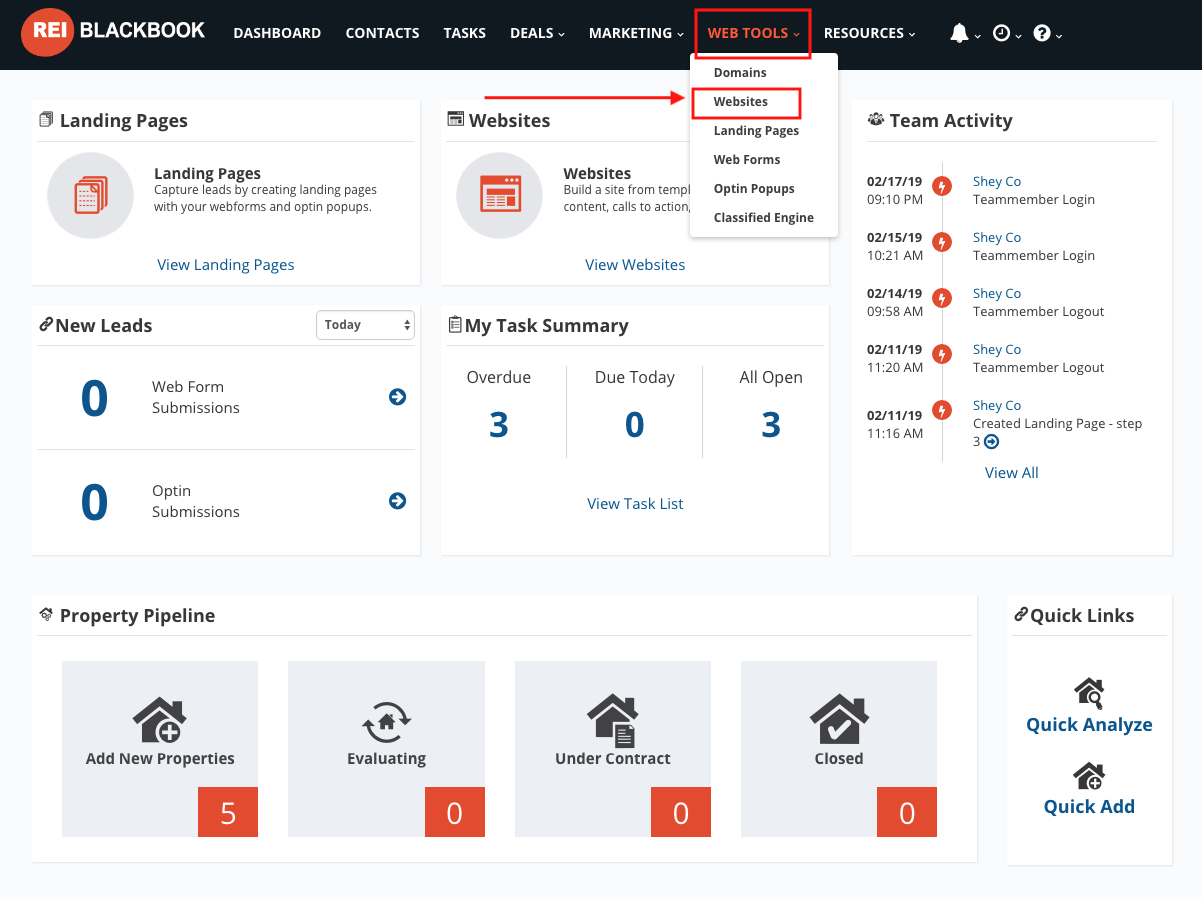This screenshot has width=1202, height=899.
Task: Click the Due Today count 0
Action: coord(635,425)
